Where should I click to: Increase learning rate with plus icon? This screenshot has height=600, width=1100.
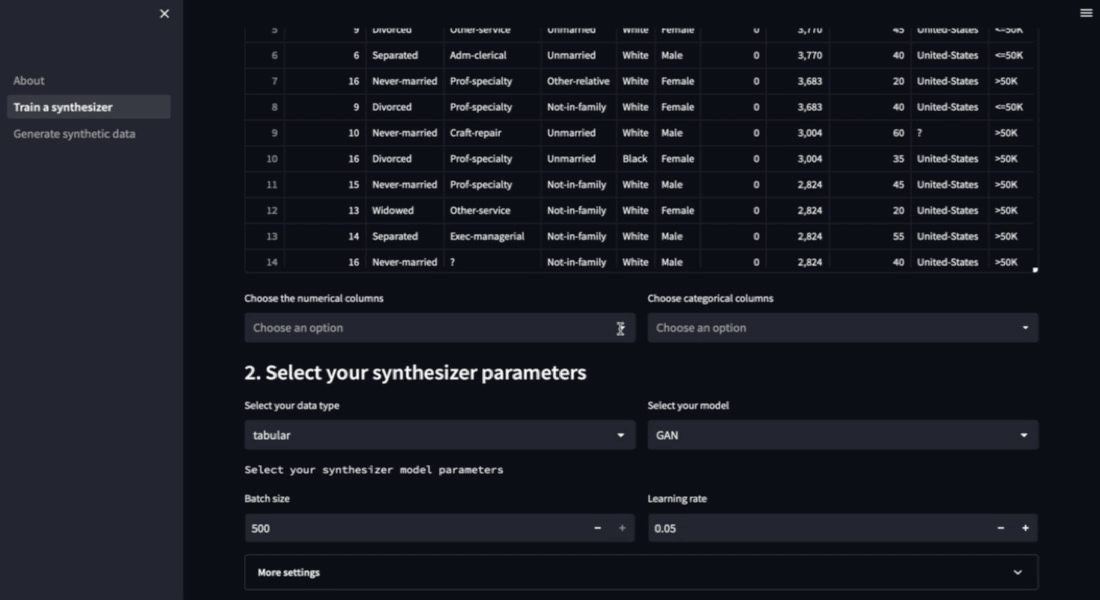[x=1025, y=528]
